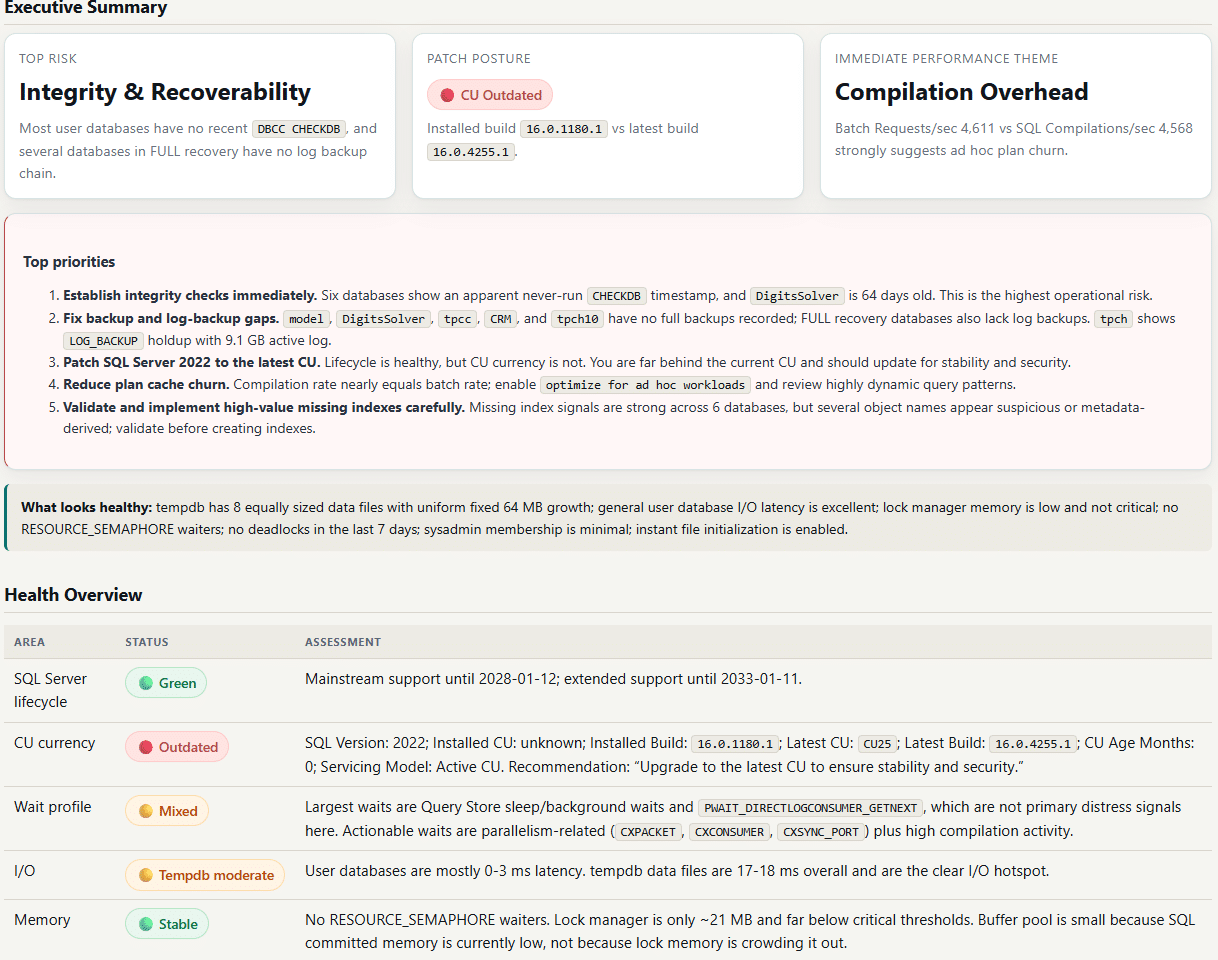Click the TOP RISK card label
1218x960 pixels.
tap(48, 59)
